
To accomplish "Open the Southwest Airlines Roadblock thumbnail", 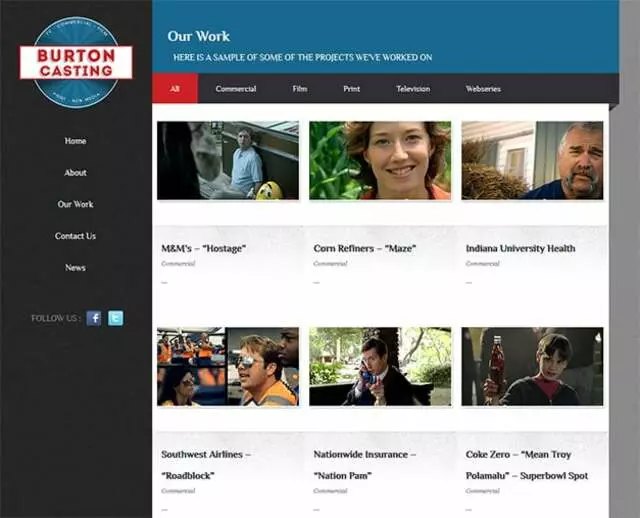I will point(228,367).
